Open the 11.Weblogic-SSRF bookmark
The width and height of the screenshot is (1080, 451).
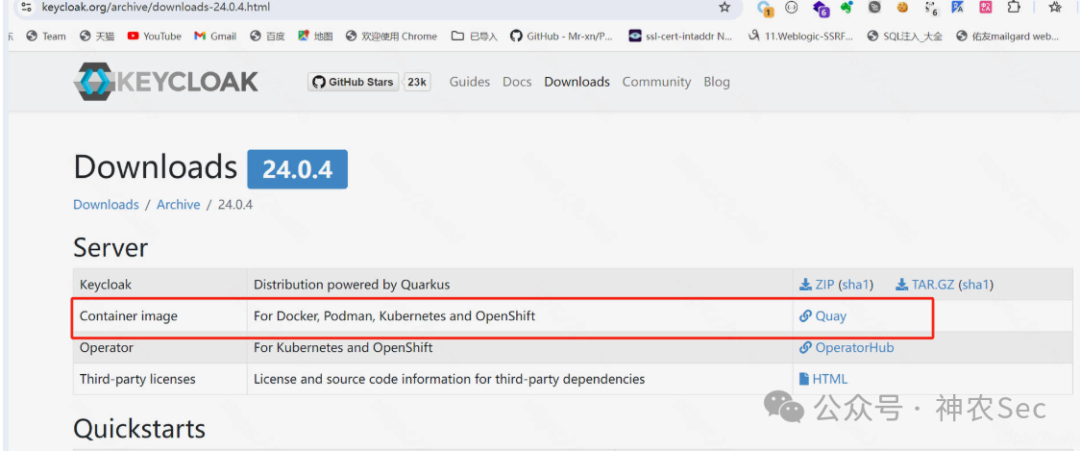800,36
